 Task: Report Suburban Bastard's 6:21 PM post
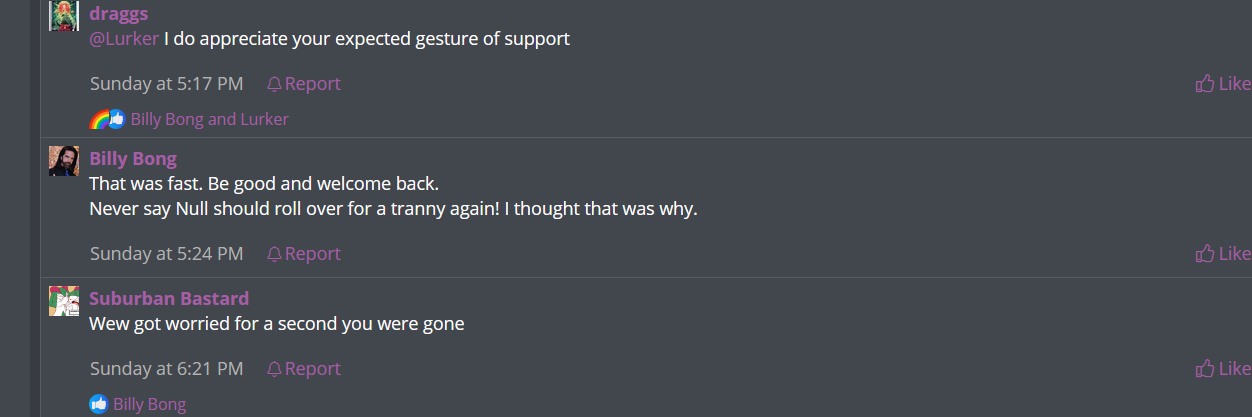coord(304,369)
